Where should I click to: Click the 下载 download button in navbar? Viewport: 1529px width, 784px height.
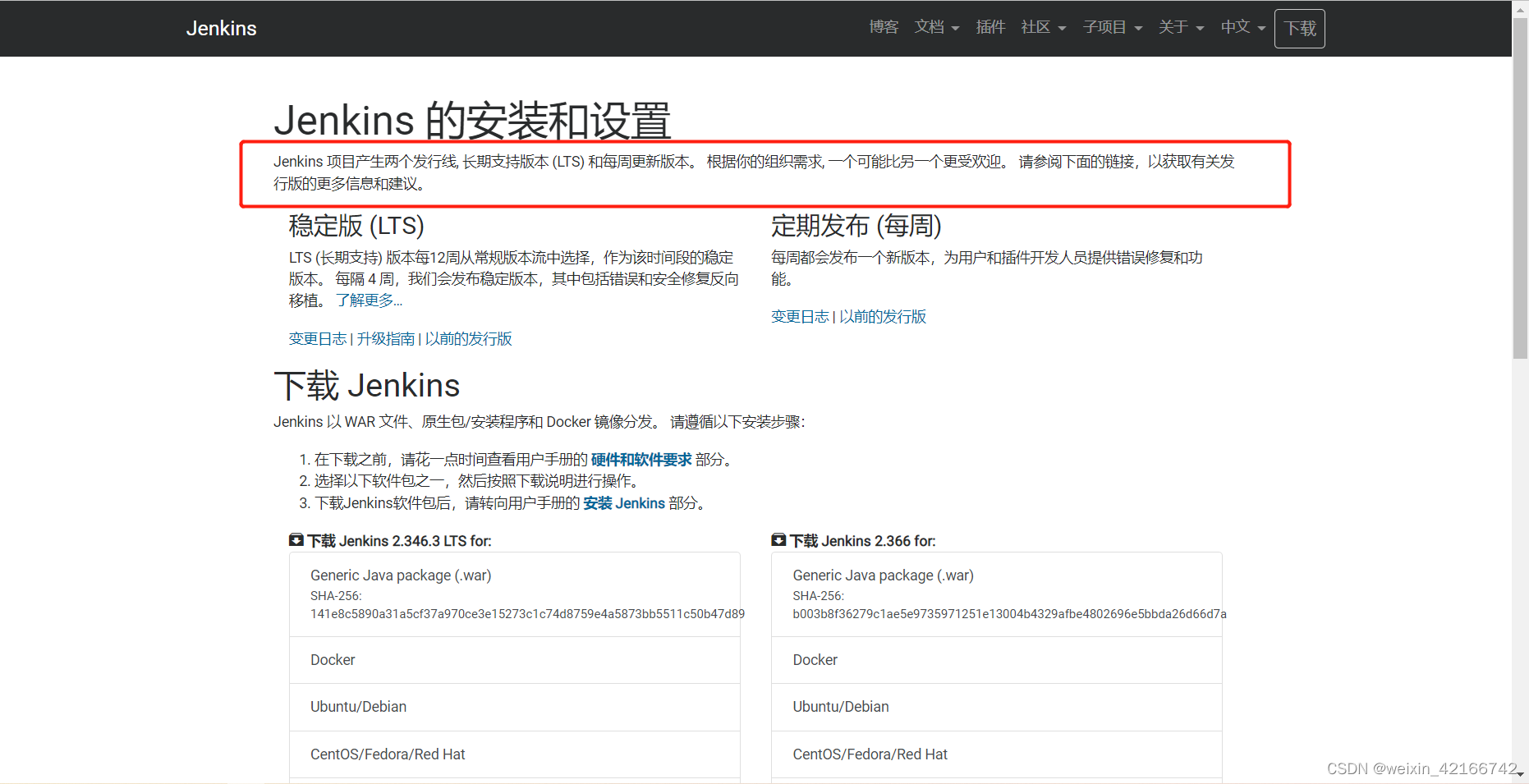[x=1299, y=29]
